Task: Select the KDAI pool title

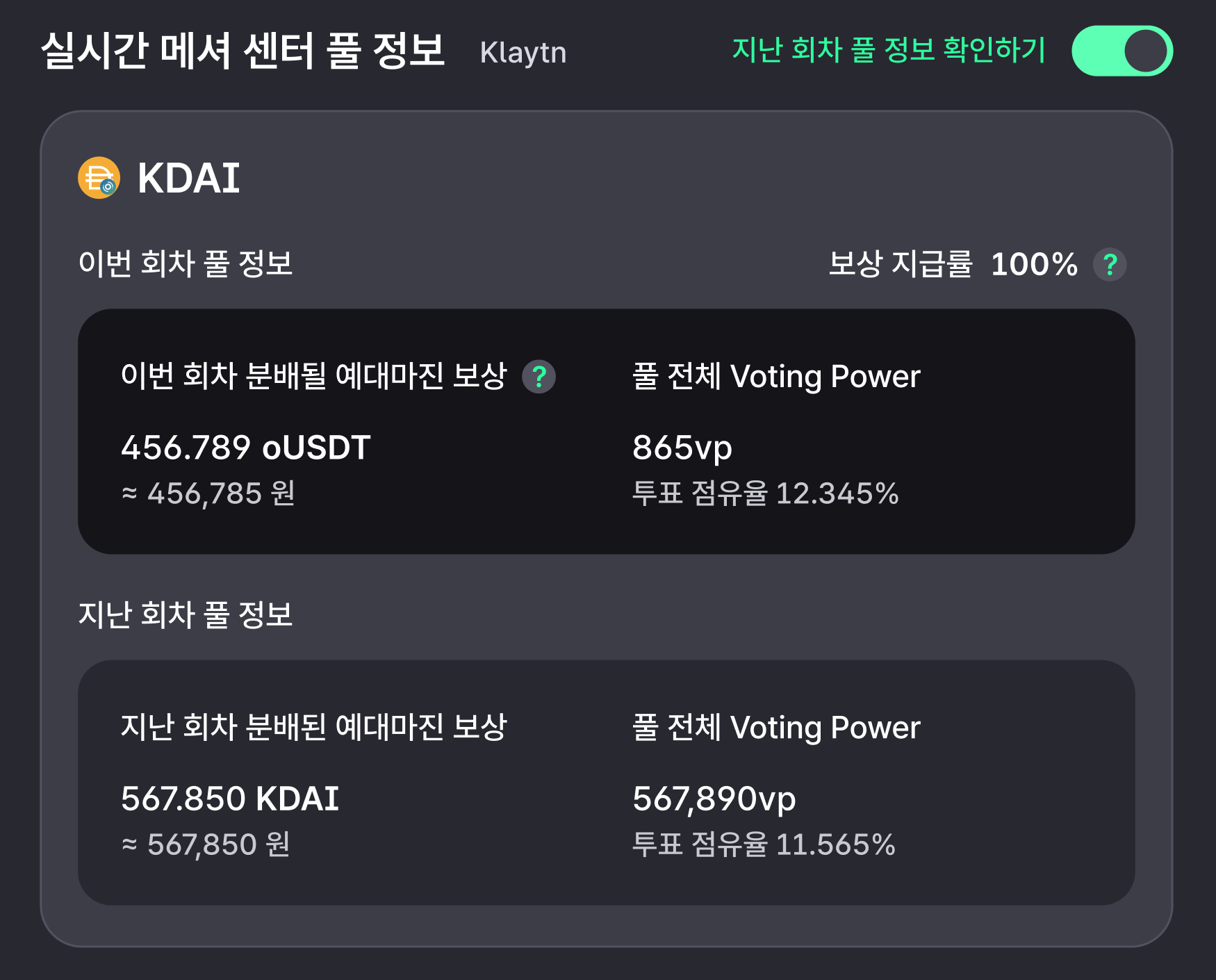Action: 188,178
